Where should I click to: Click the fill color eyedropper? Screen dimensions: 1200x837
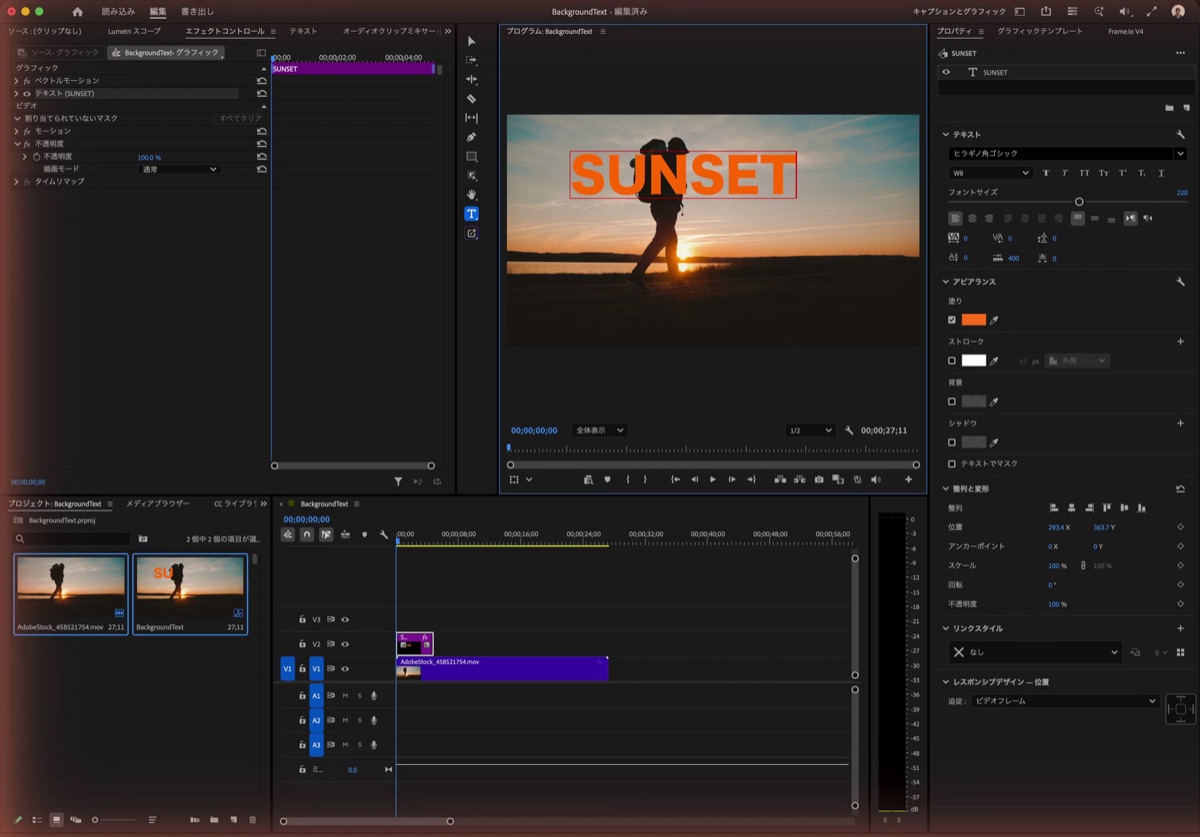[x=994, y=320]
